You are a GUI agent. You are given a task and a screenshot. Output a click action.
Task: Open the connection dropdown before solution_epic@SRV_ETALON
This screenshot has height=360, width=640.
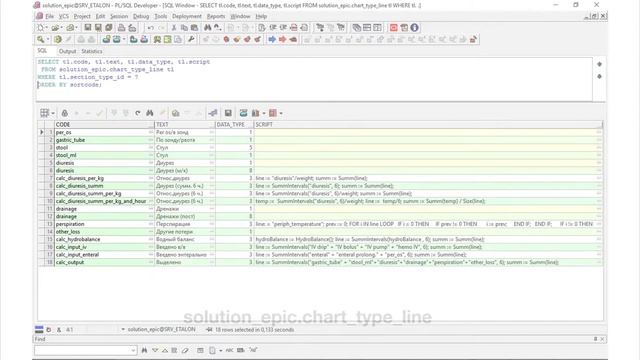[122, 329]
